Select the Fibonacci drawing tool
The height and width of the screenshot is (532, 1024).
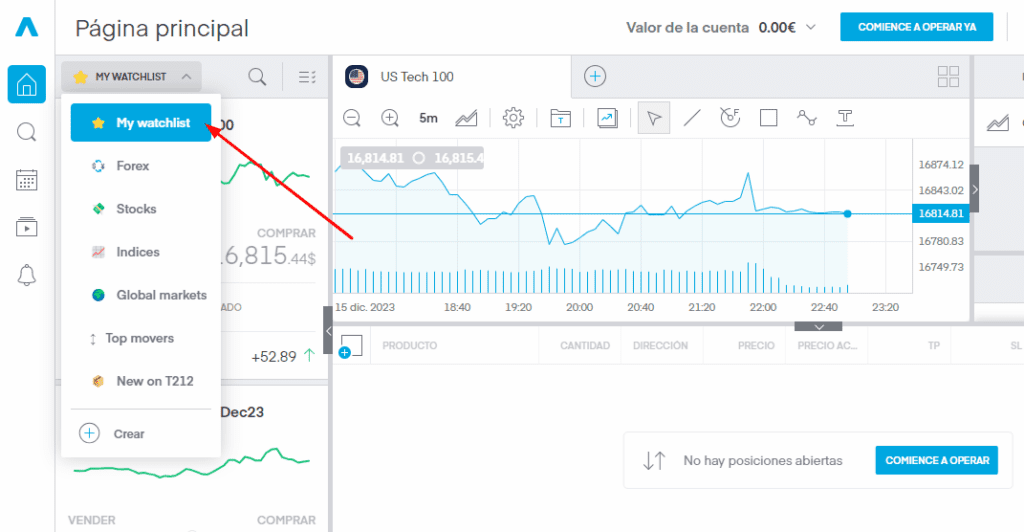[729, 117]
